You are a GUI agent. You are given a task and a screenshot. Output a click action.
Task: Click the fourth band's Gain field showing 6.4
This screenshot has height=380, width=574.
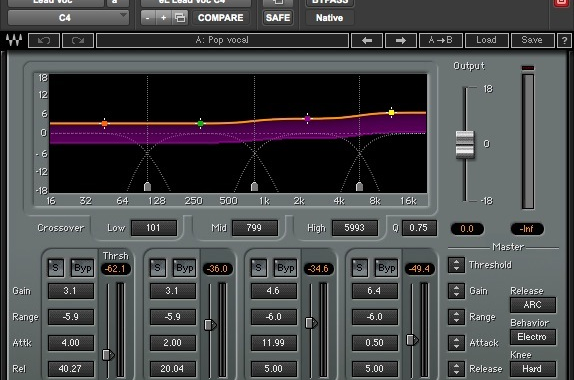pyautogui.click(x=374, y=291)
